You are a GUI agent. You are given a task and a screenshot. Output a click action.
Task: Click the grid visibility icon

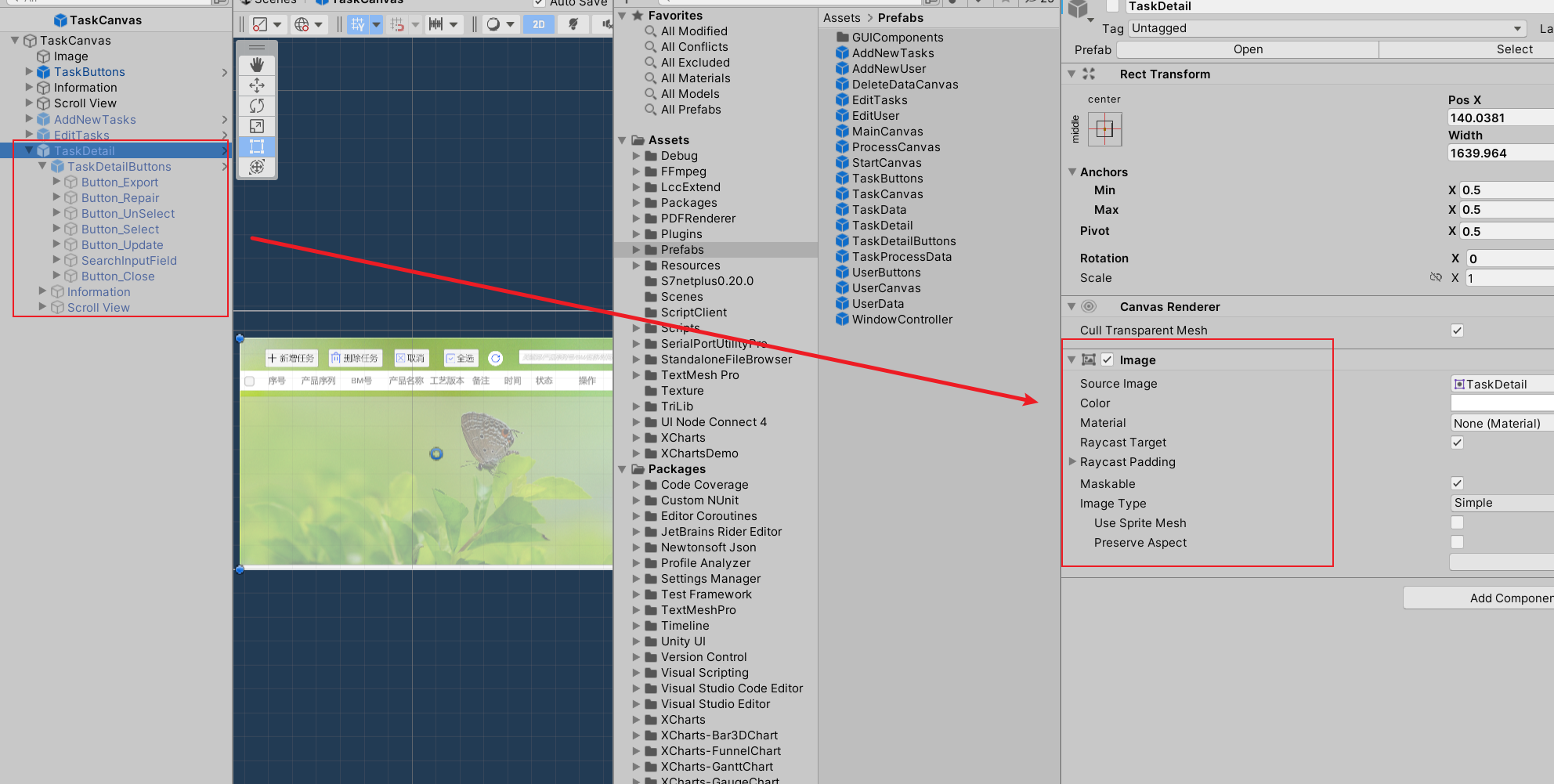tap(358, 24)
